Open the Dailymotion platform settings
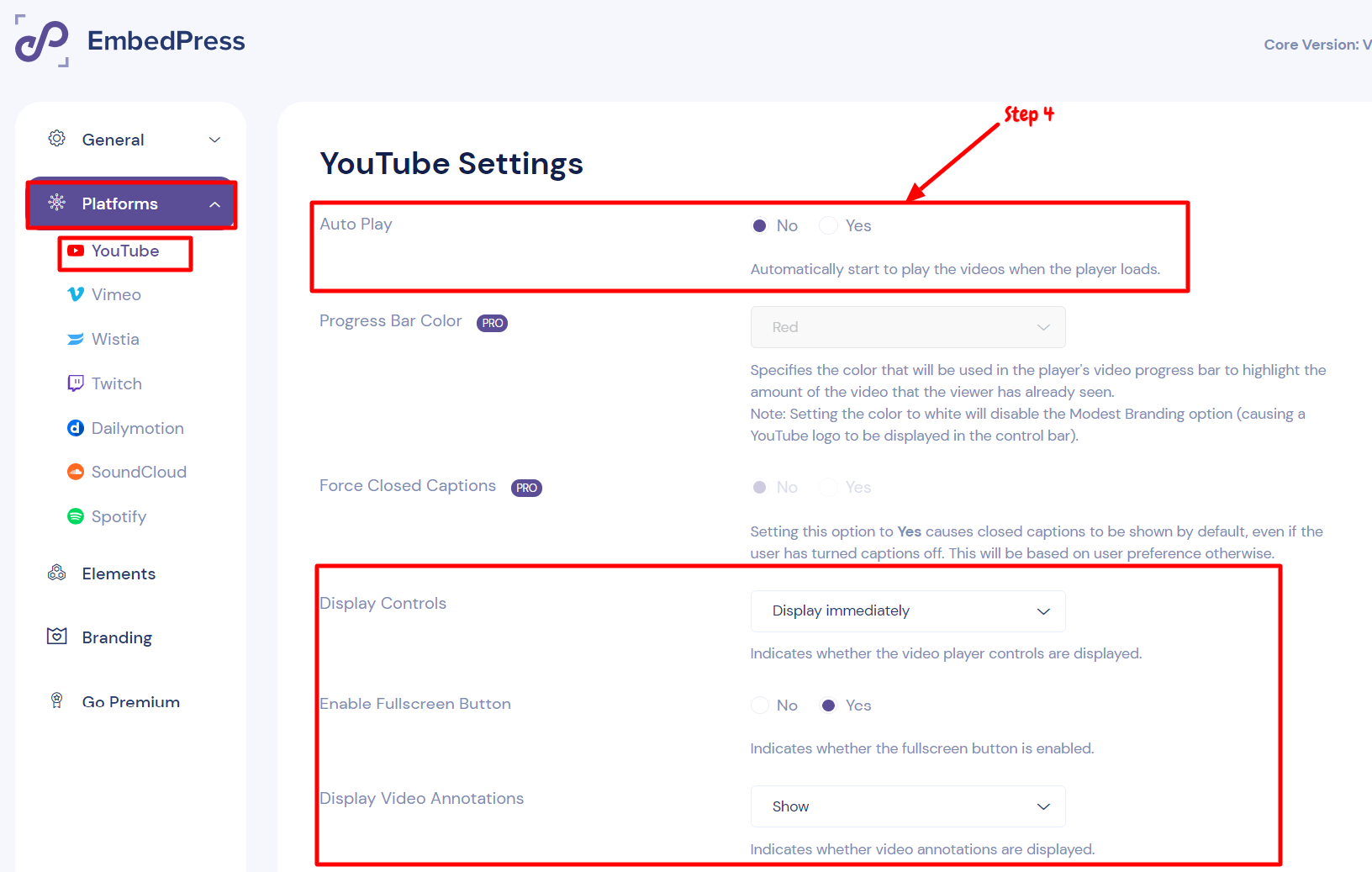1372x872 pixels. tap(137, 428)
